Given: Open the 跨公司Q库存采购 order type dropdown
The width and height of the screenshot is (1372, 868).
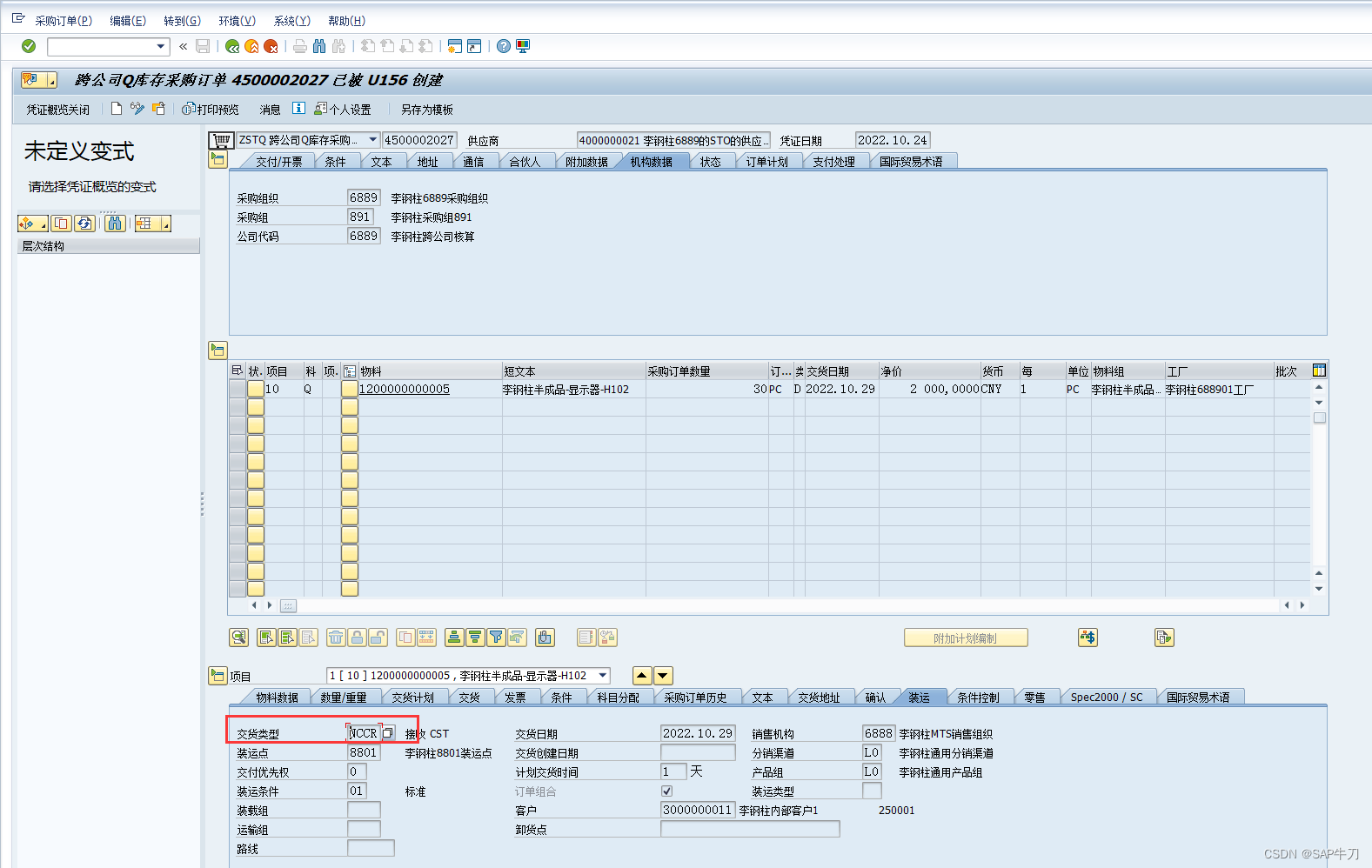Looking at the screenshot, I should [x=373, y=140].
